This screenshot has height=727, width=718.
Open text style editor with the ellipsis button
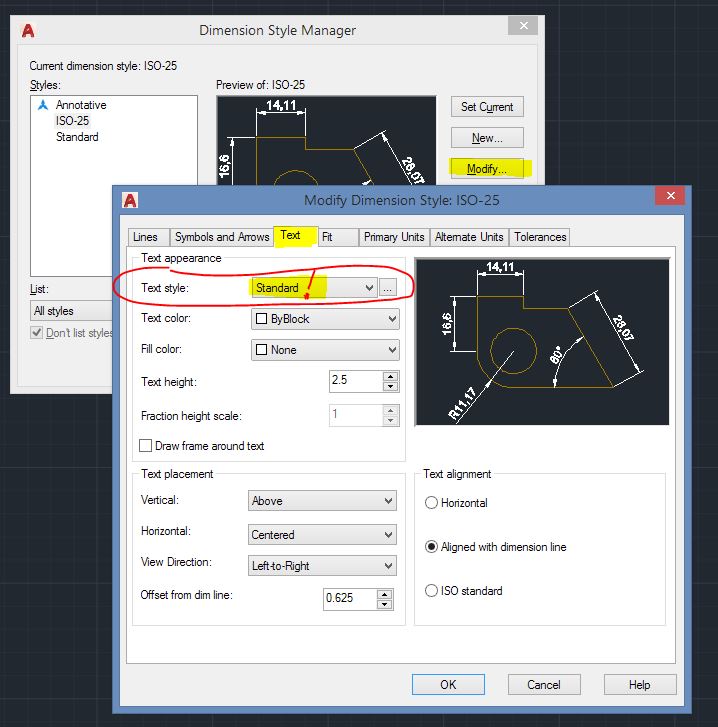[x=388, y=288]
